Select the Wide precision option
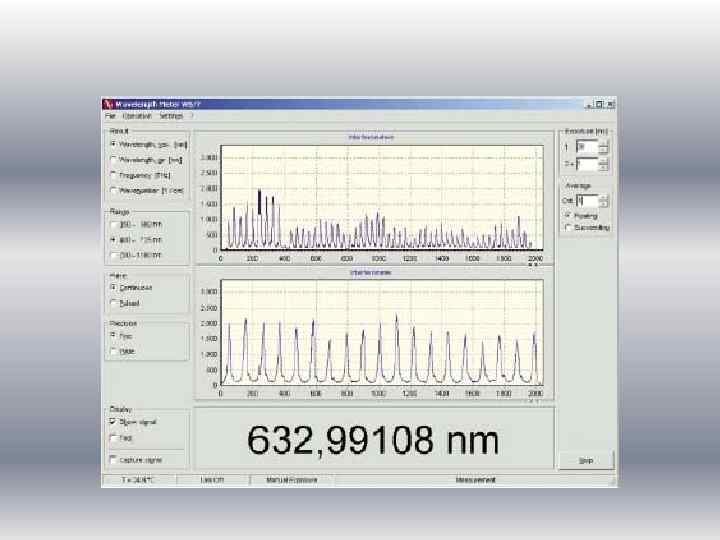Image resolution: width=720 pixels, height=540 pixels. click(113, 350)
